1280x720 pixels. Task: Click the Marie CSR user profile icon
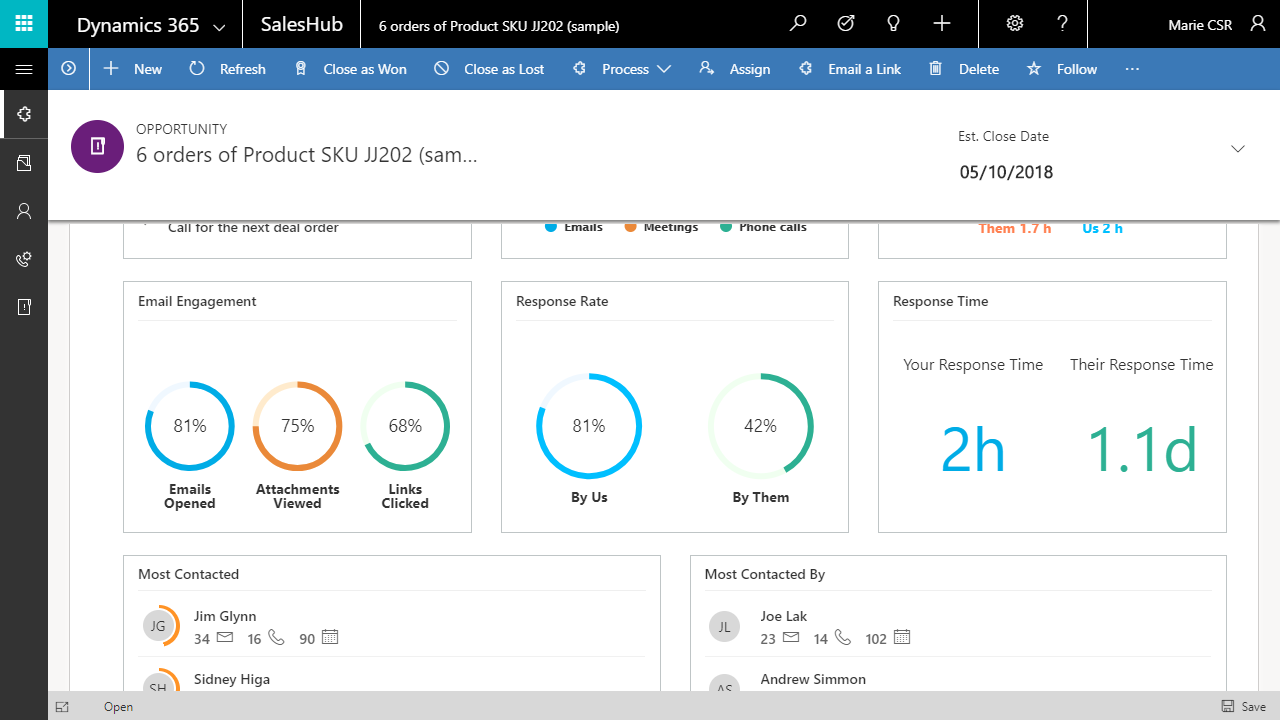(x=1258, y=24)
